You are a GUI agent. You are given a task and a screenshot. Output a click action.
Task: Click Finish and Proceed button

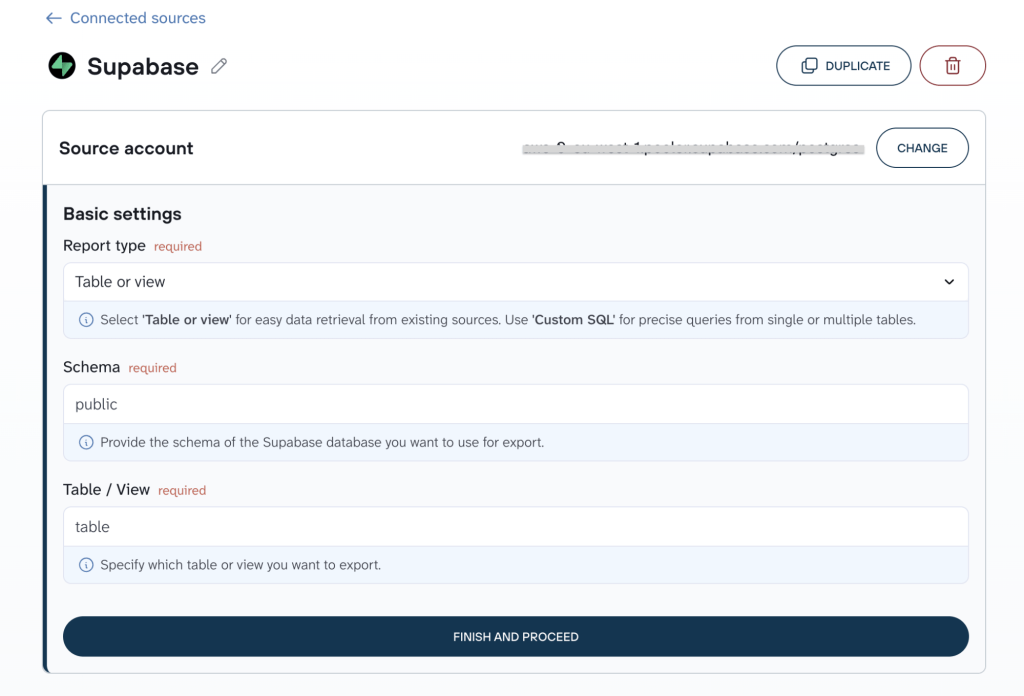coord(515,637)
